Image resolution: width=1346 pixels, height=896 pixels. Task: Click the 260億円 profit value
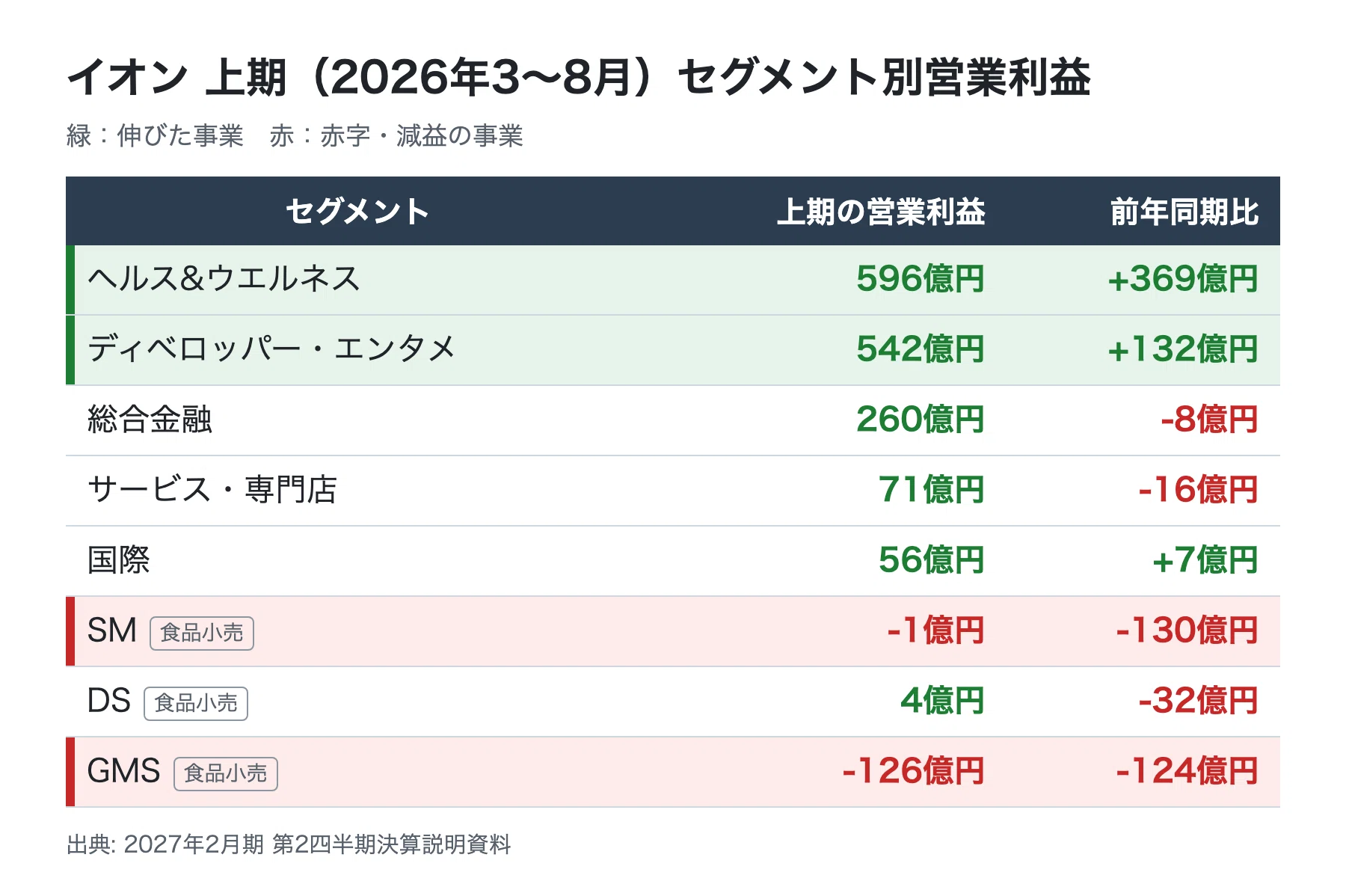921,420
